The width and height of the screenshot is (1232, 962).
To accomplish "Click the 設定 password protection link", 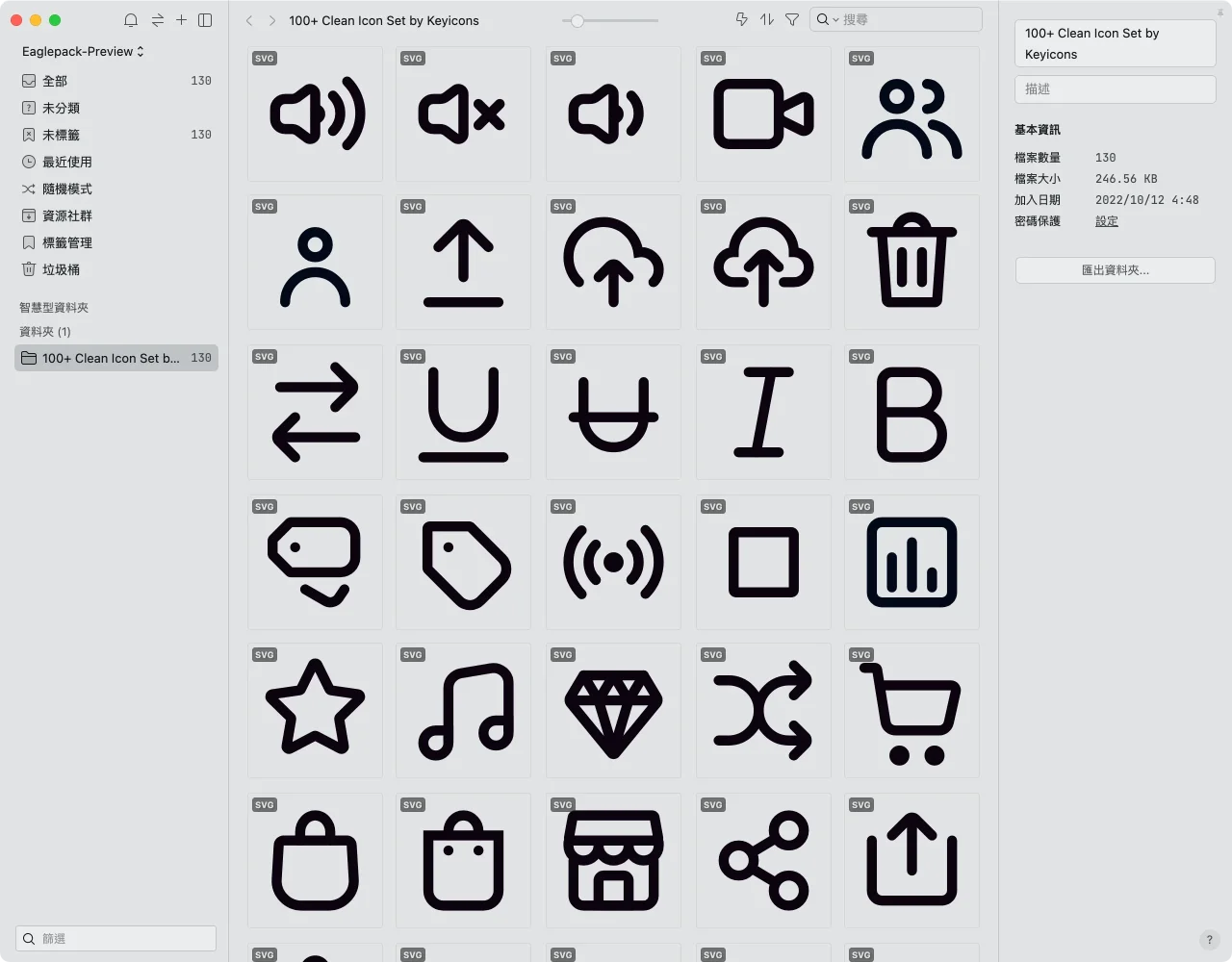I will click(x=1107, y=221).
